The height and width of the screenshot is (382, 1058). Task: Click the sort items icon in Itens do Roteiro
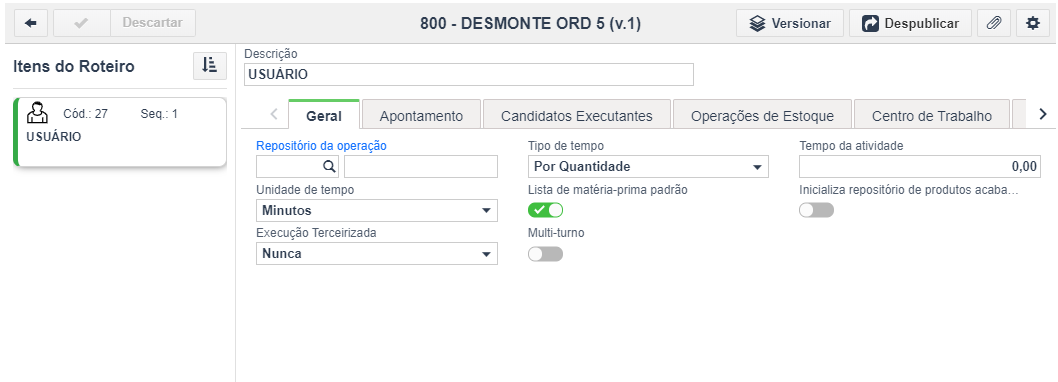[210, 65]
